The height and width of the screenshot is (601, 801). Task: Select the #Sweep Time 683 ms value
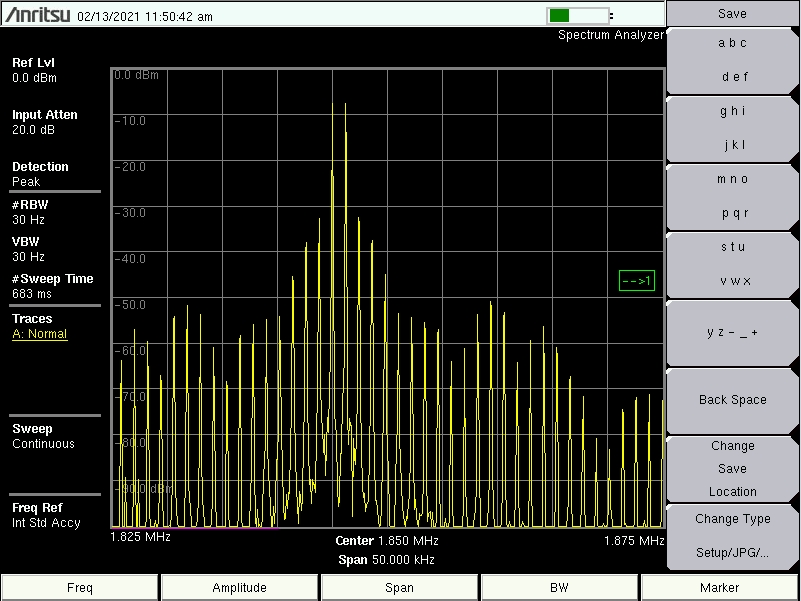(x=32, y=294)
